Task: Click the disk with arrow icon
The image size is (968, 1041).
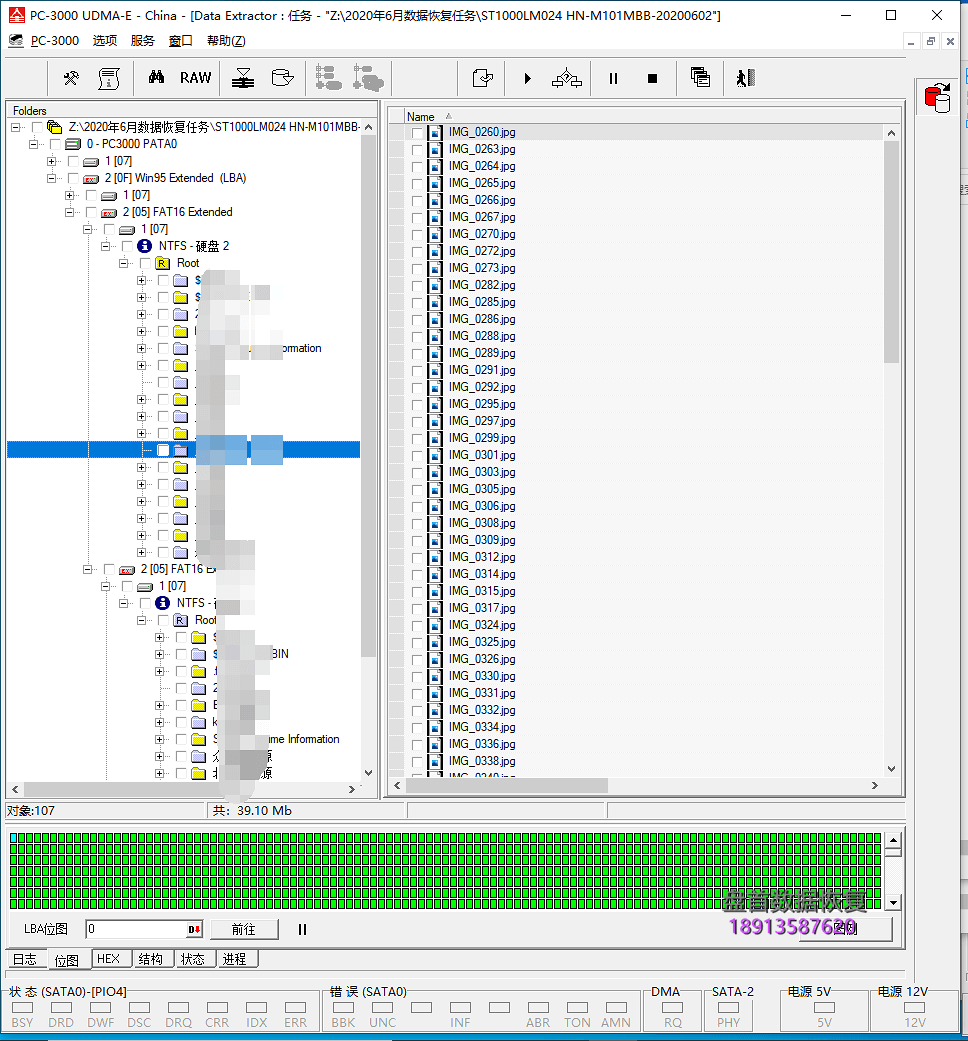Action: (x=283, y=78)
